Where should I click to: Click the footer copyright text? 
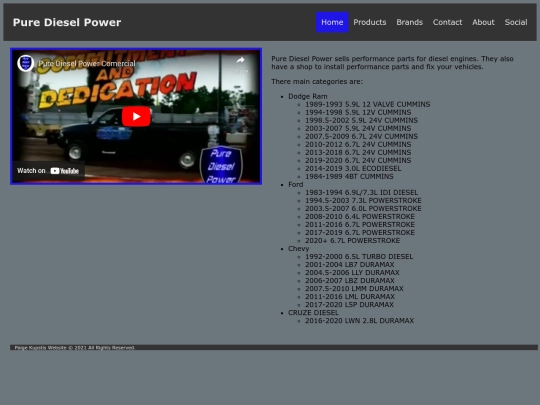click(x=74, y=347)
